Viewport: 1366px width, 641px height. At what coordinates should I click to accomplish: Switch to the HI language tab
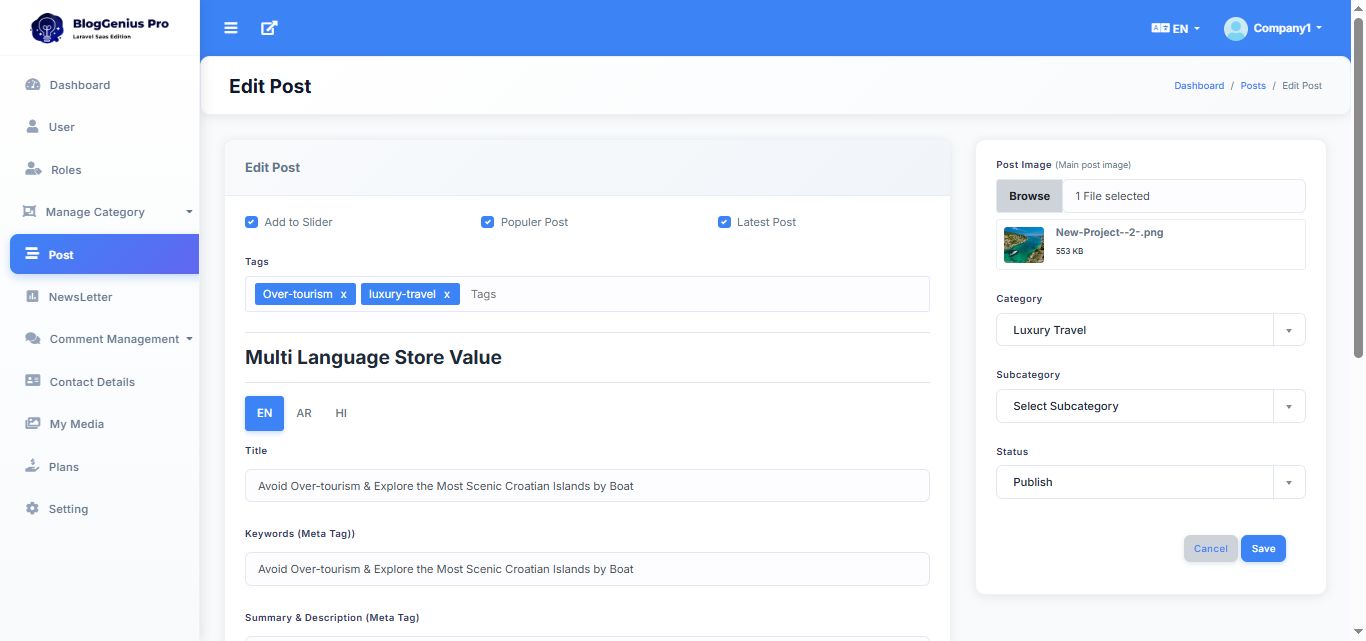coord(341,413)
